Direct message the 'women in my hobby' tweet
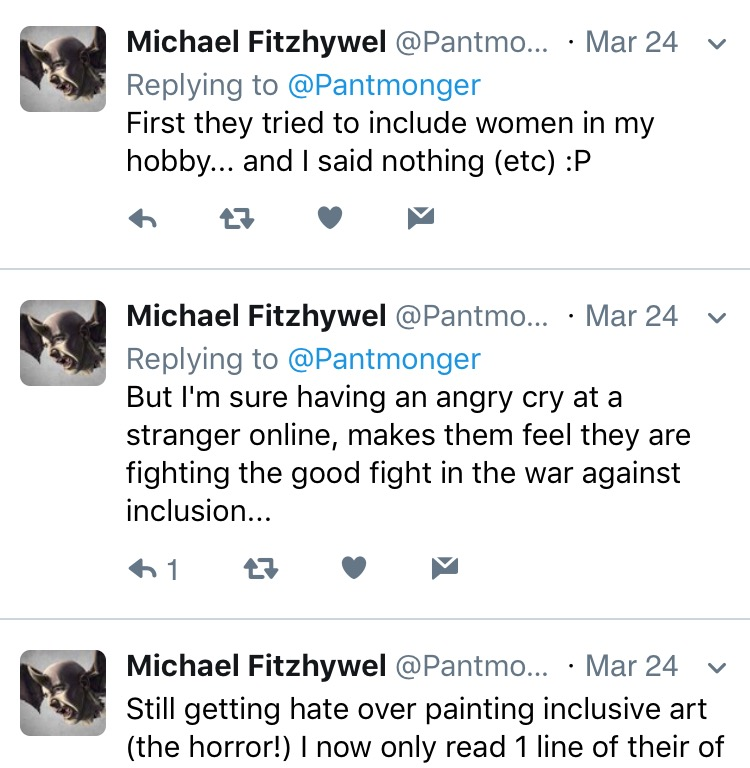The height and width of the screenshot is (768, 750). 421,219
